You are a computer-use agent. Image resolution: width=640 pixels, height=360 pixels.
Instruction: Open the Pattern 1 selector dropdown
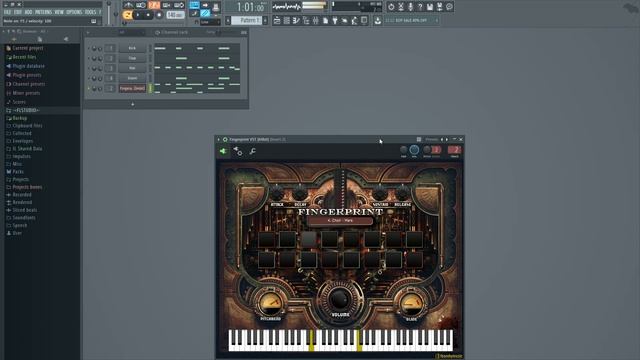point(247,20)
